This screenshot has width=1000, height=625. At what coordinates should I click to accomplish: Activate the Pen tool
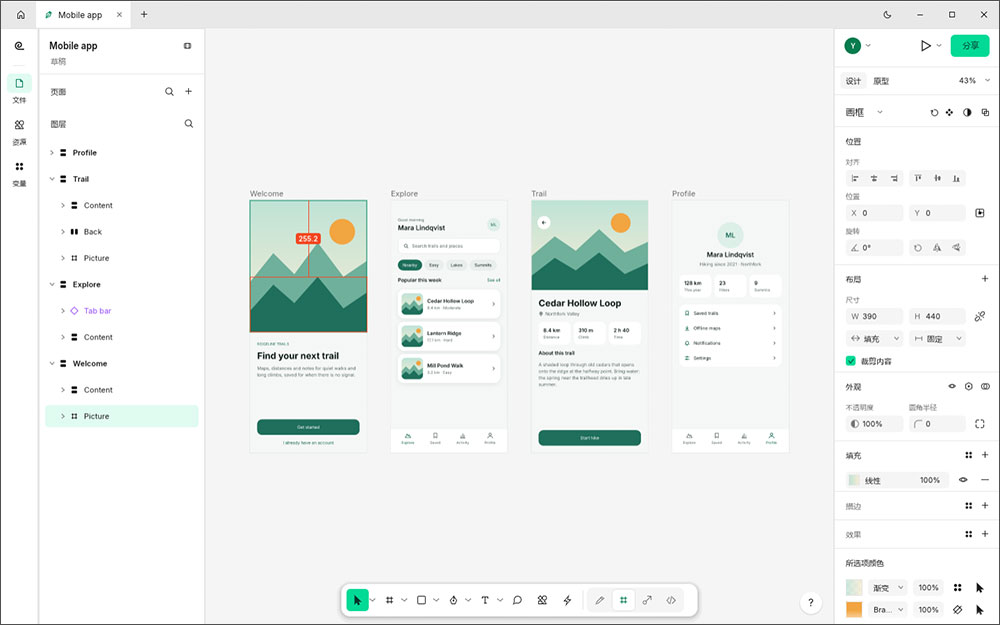(x=453, y=600)
